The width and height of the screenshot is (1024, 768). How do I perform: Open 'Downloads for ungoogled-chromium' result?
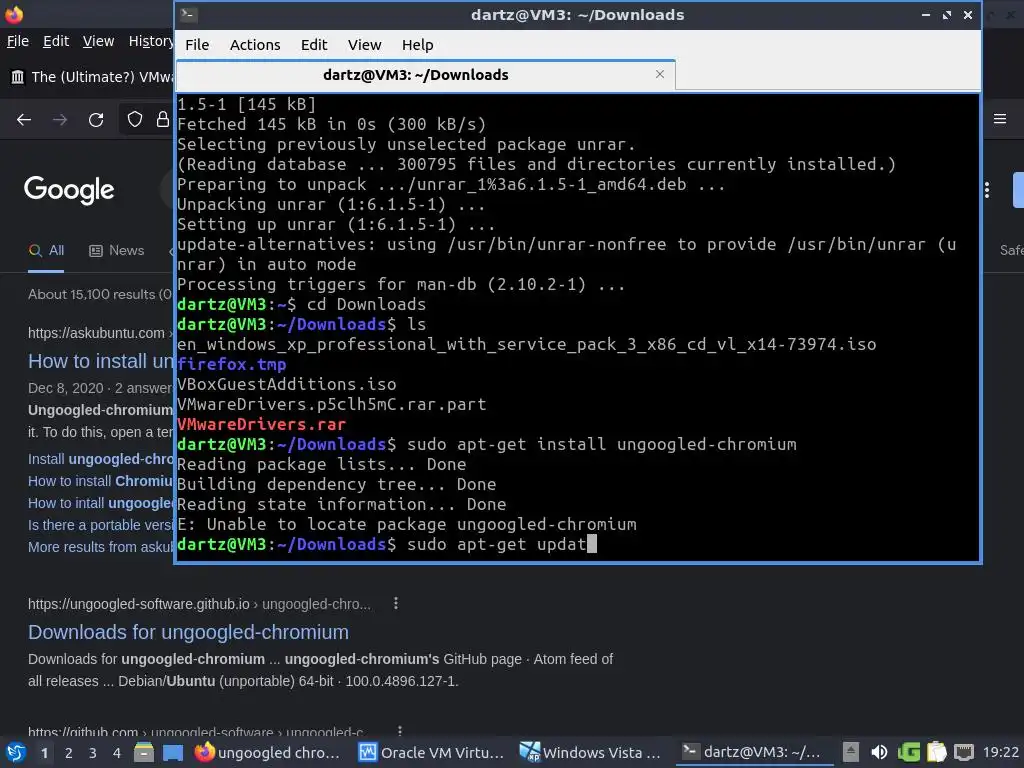[x=188, y=632]
